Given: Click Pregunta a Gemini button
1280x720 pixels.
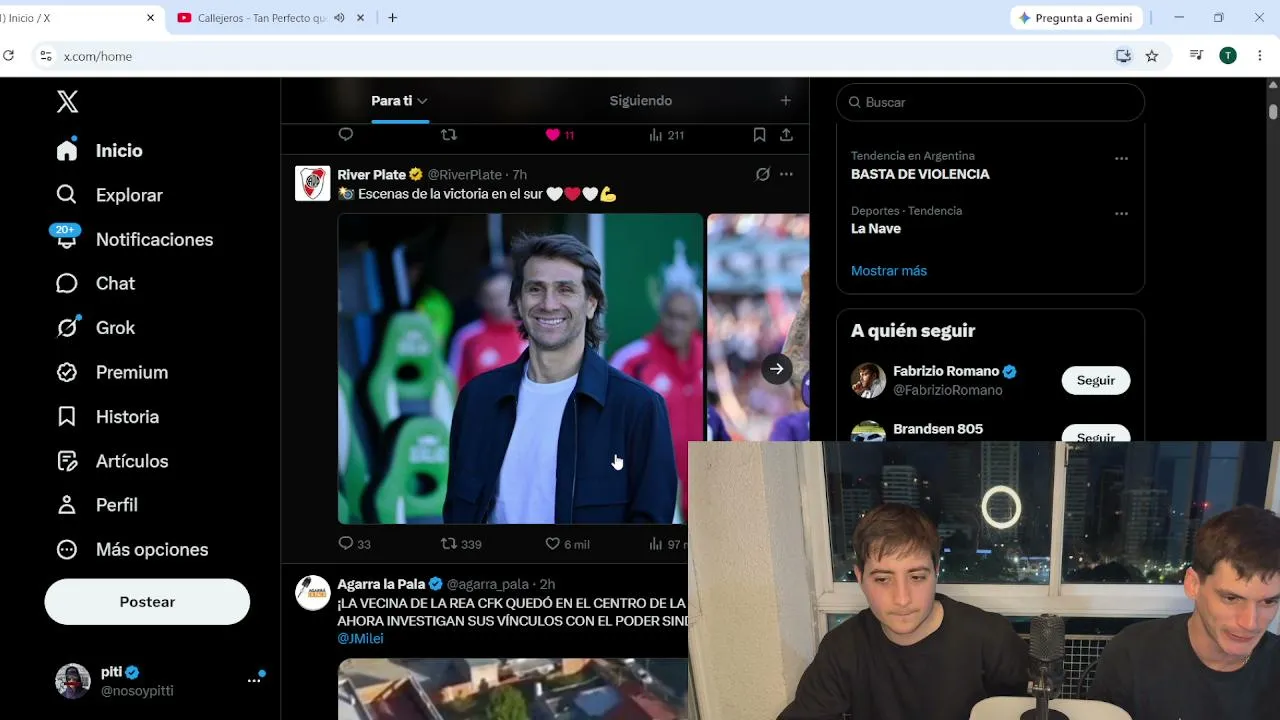Looking at the screenshot, I should pyautogui.click(x=1076, y=18).
